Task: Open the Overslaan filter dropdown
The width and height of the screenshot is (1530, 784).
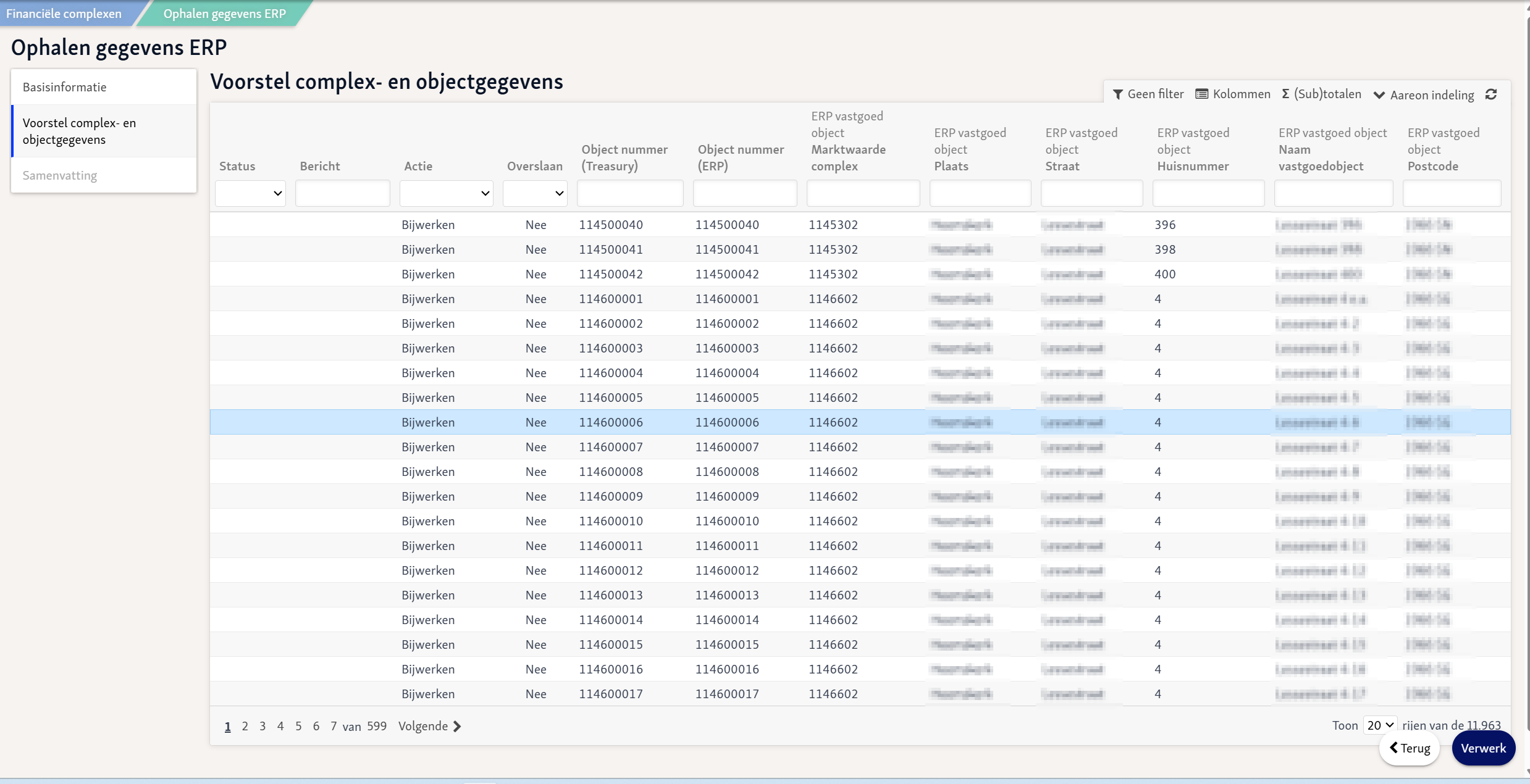Action: [x=535, y=193]
